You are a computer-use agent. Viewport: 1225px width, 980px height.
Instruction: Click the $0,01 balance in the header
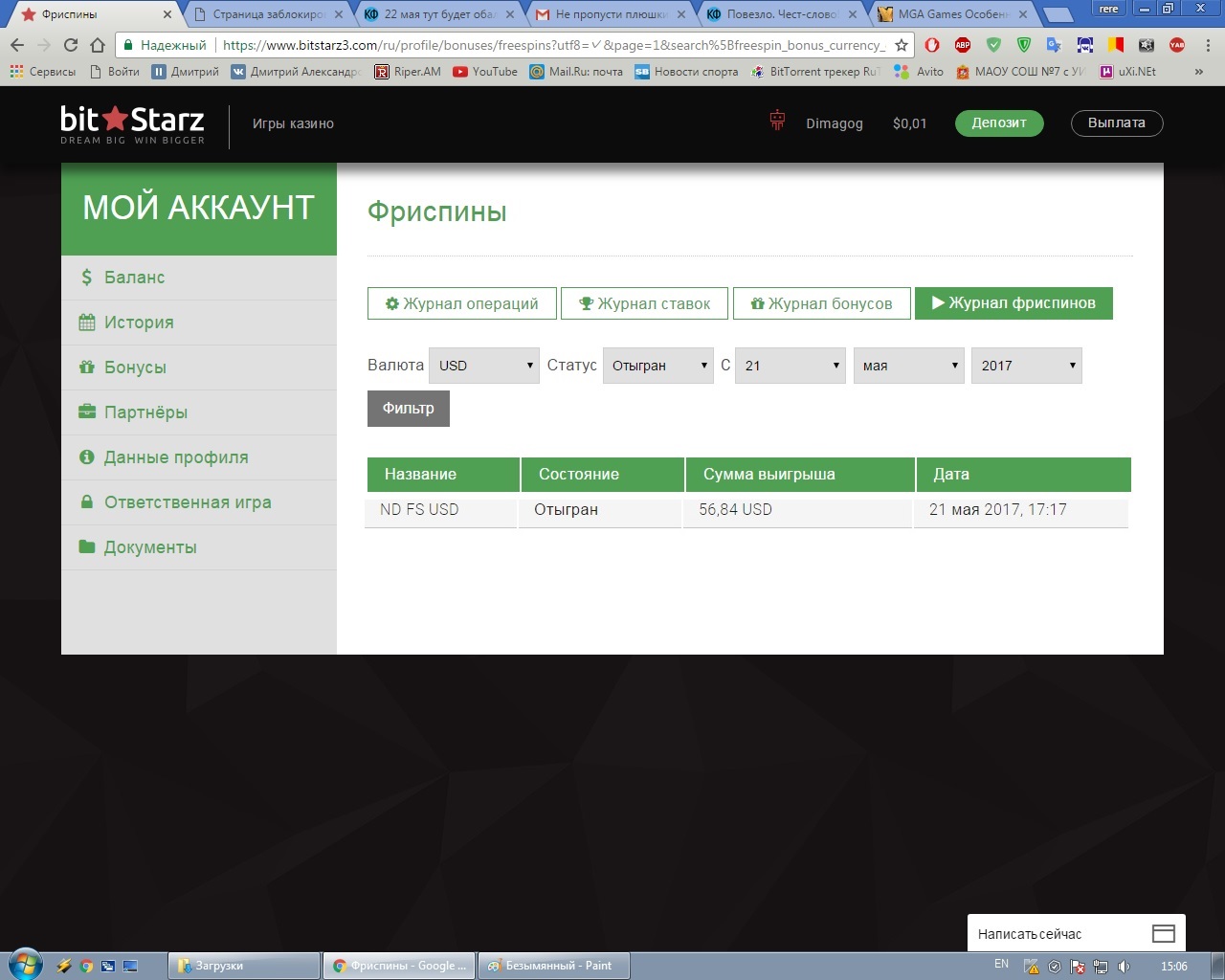coord(909,123)
